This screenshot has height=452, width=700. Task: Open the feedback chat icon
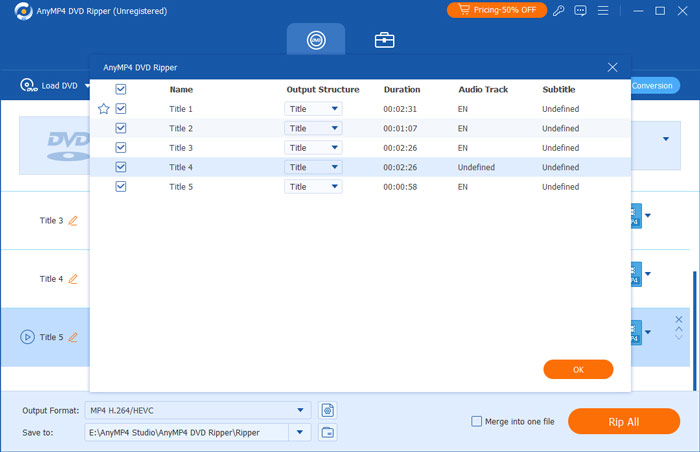coord(580,10)
